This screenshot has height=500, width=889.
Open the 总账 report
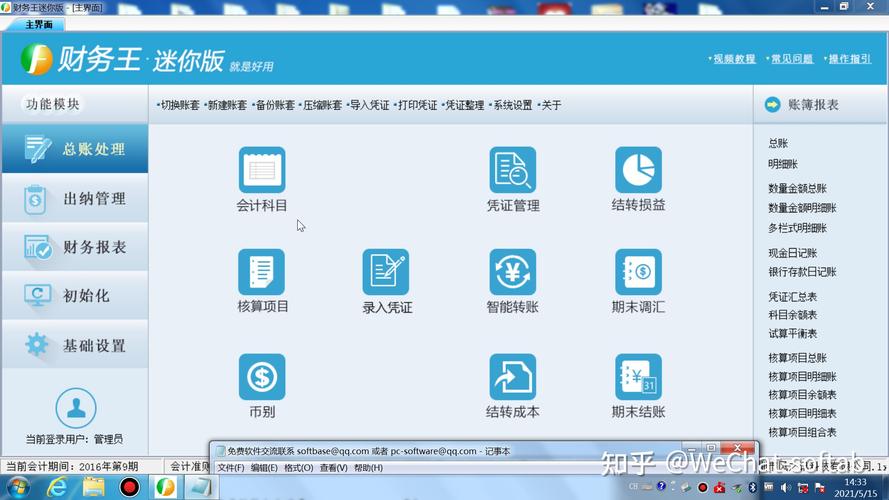(x=778, y=143)
